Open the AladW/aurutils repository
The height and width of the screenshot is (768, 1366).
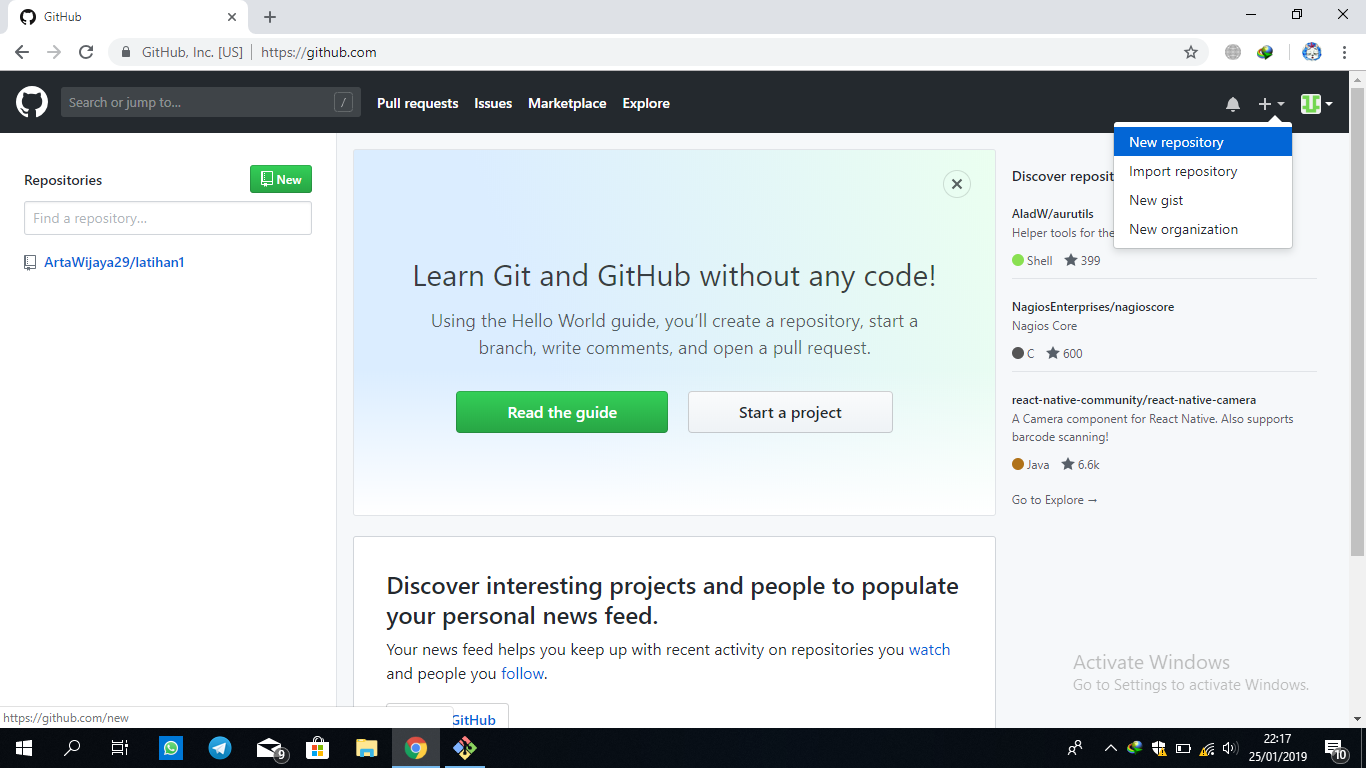click(x=1053, y=214)
